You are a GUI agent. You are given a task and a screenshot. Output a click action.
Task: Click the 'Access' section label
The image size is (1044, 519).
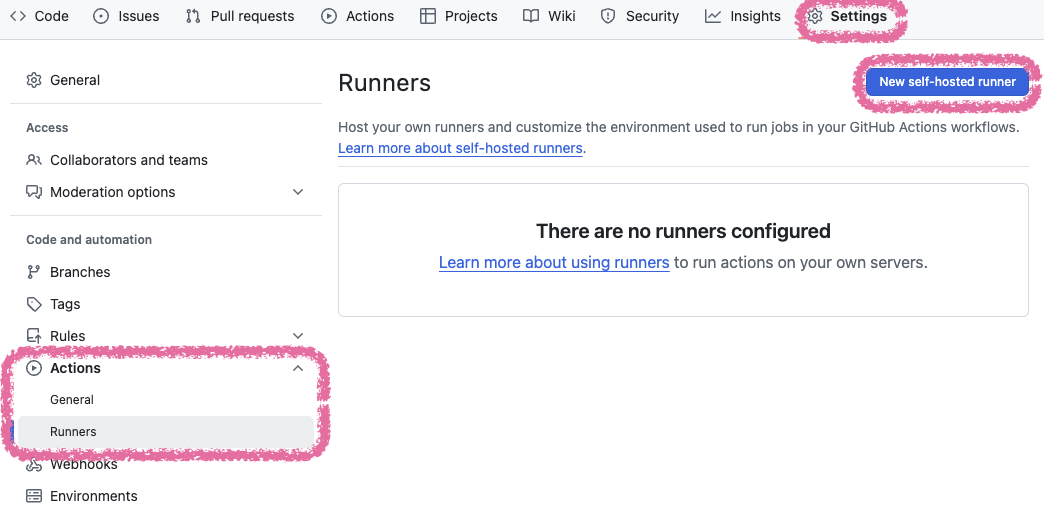[47, 127]
